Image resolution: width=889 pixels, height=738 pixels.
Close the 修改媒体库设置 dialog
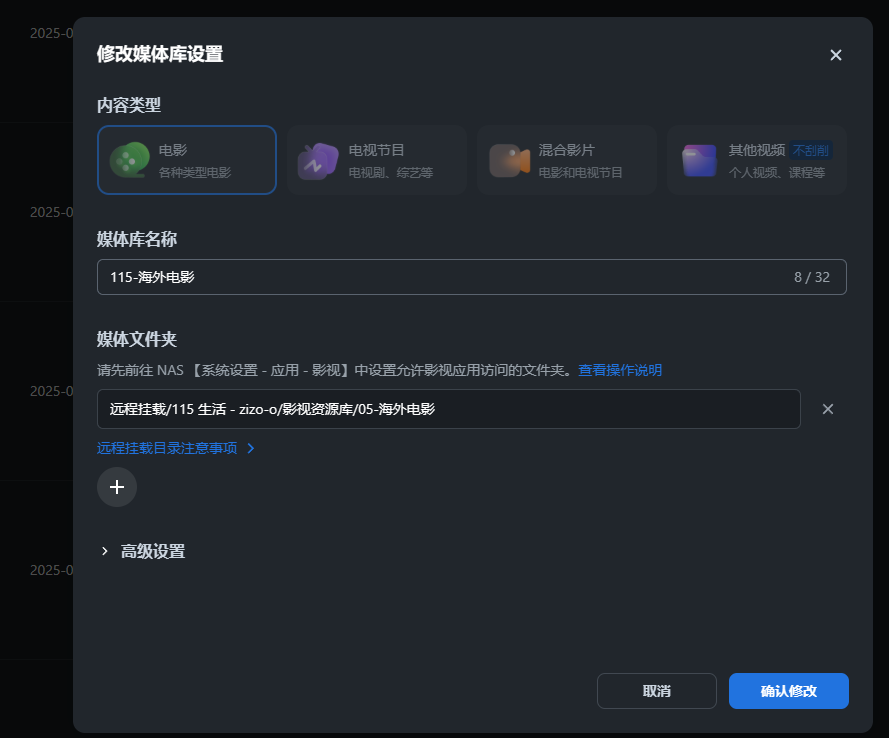pos(836,55)
